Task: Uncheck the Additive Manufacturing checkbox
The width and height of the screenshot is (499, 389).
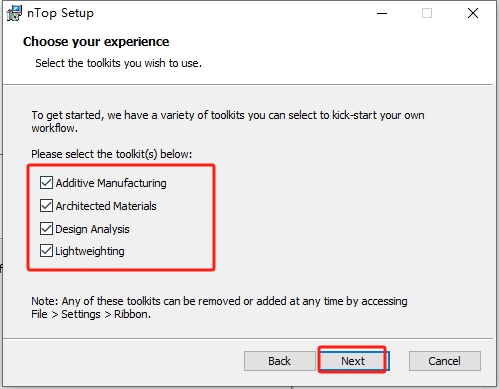Action: 46,183
